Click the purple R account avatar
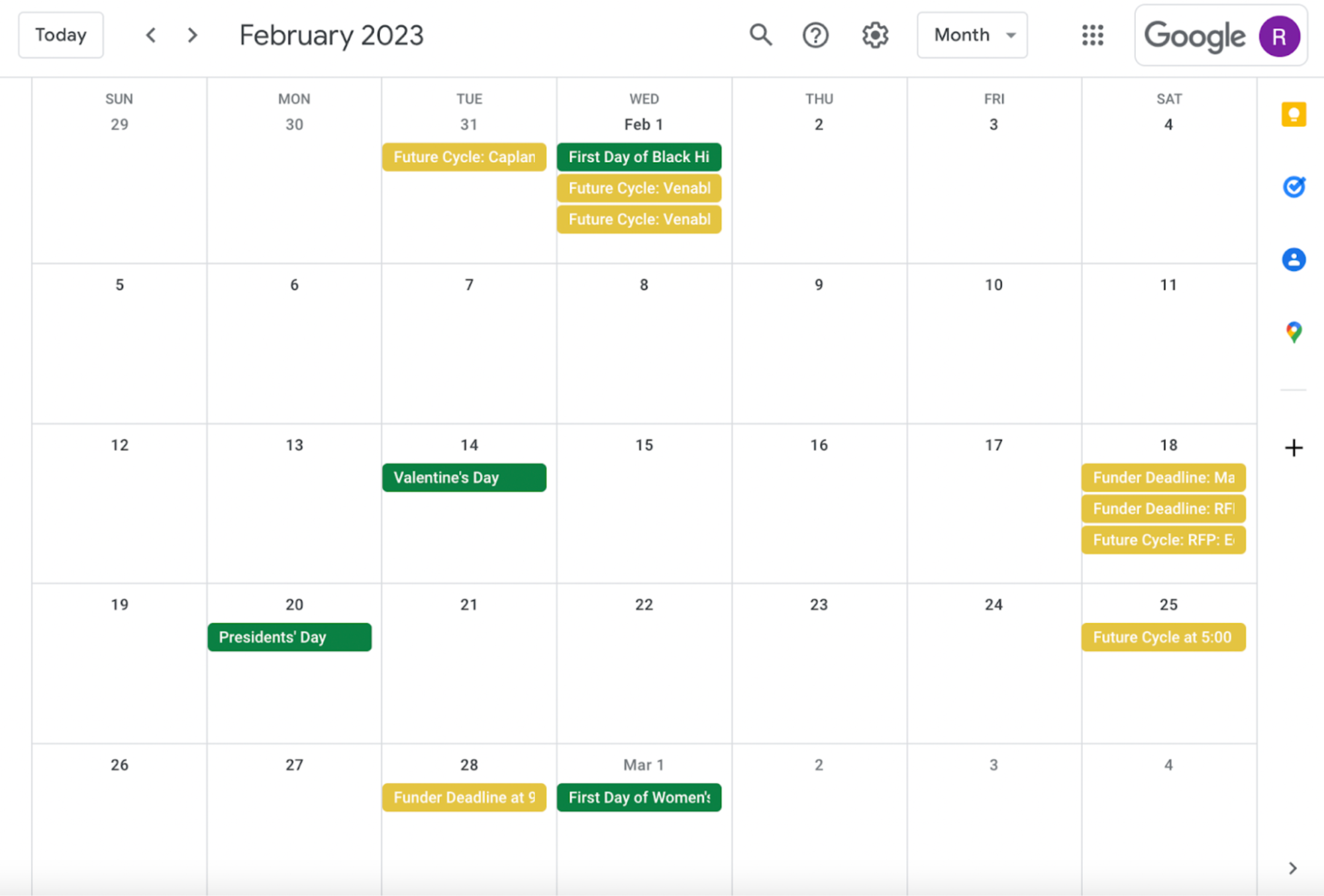 [x=1278, y=36]
